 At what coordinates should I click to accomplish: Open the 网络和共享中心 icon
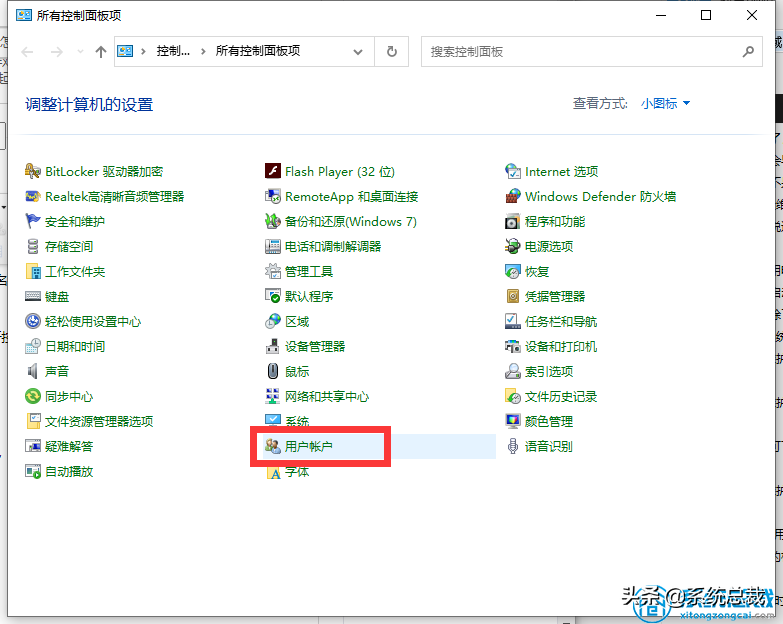click(x=273, y=396)
